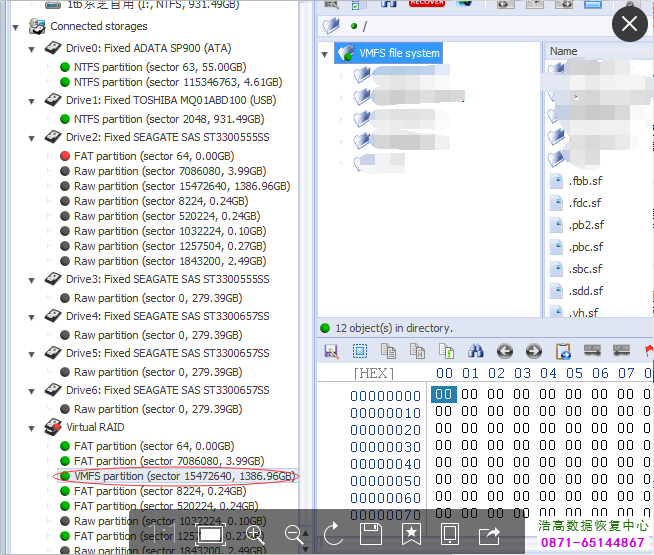Click the zoom out magnifier icon

294,534
